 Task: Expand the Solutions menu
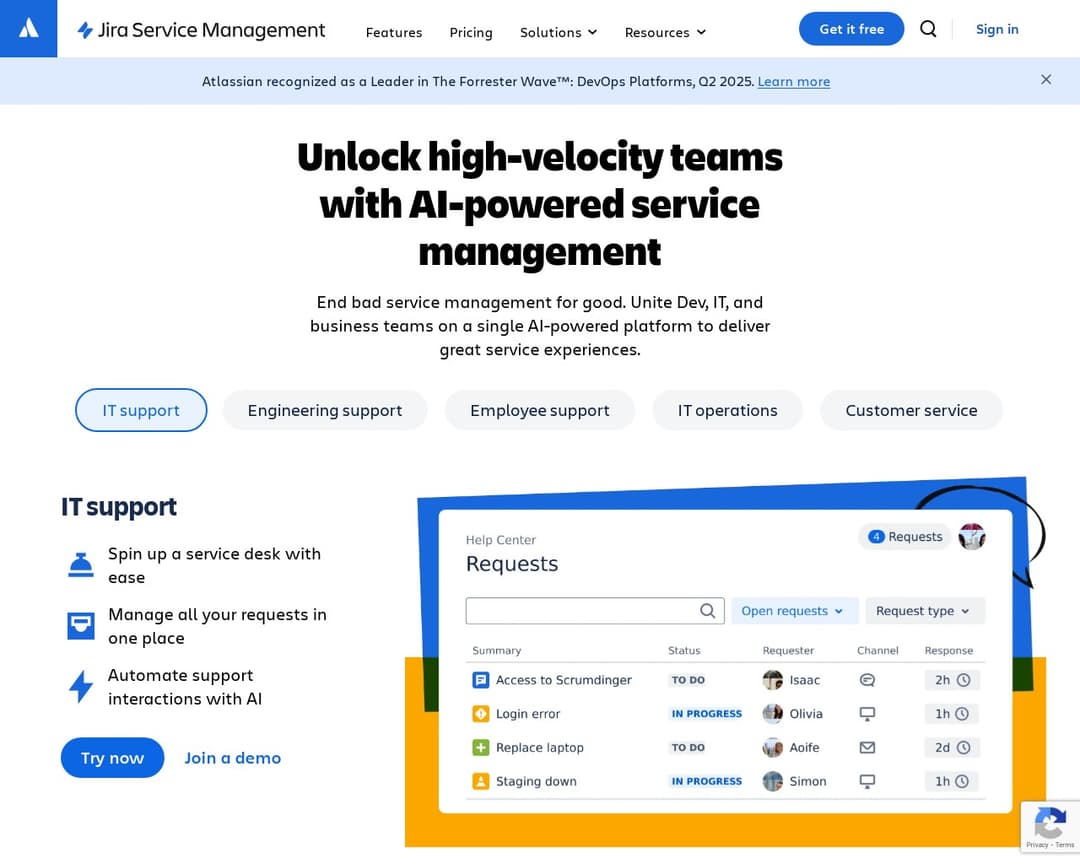point(558,32)
